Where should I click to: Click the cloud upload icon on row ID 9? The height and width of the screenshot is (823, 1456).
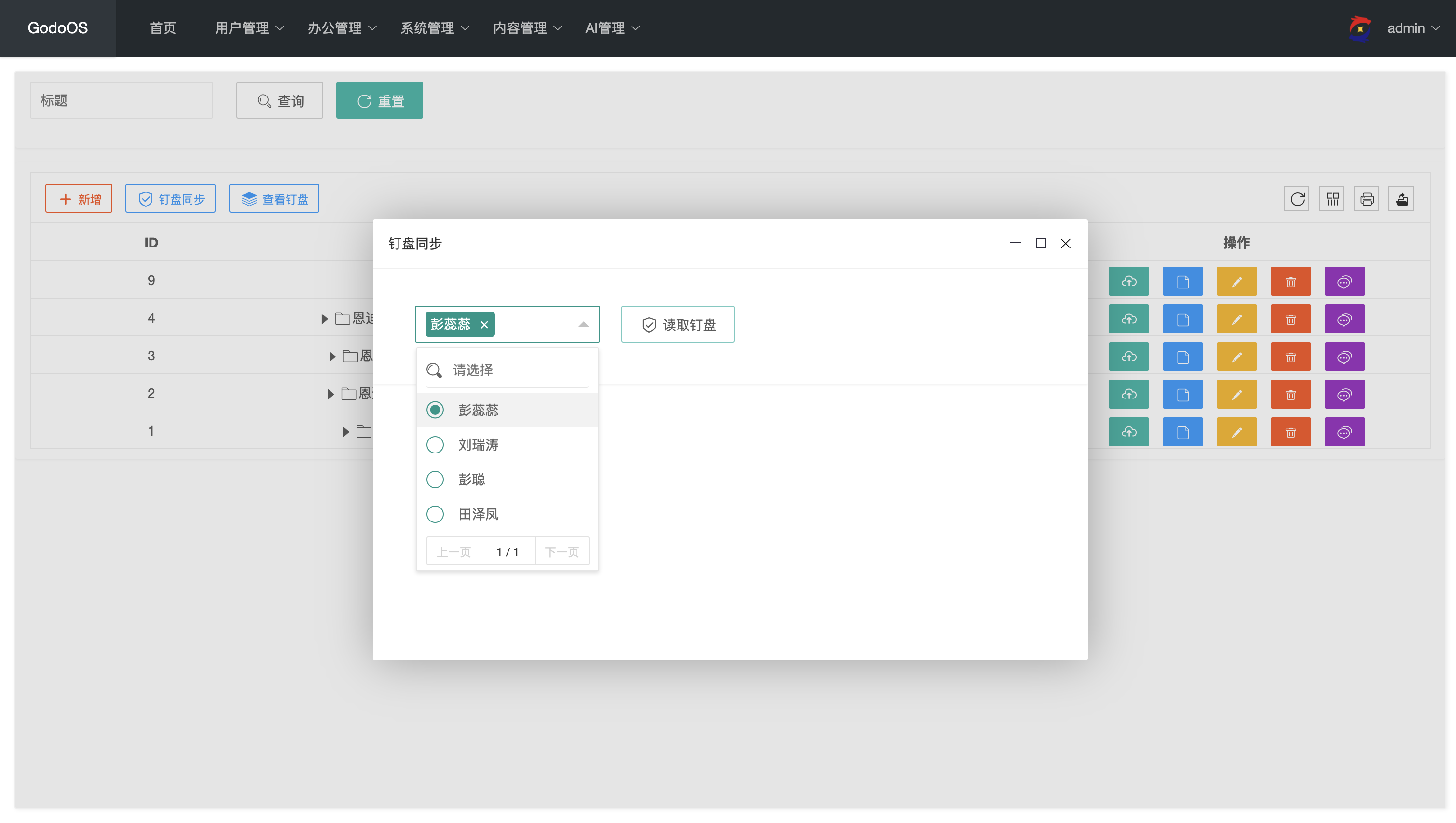point(1129,281)
